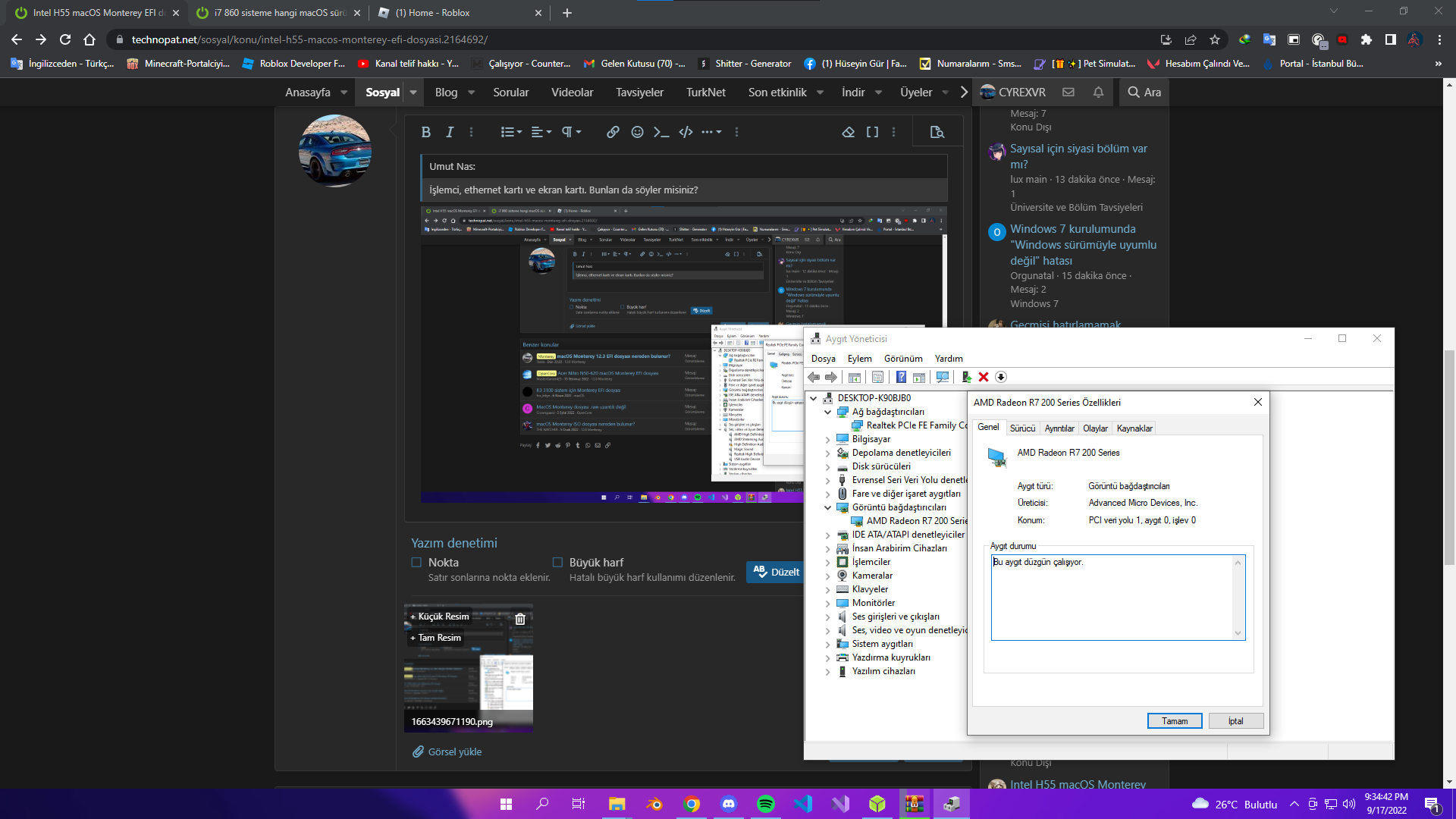Click the Tamam button
Screen dimensions: 1456x819
(1174, 720)
